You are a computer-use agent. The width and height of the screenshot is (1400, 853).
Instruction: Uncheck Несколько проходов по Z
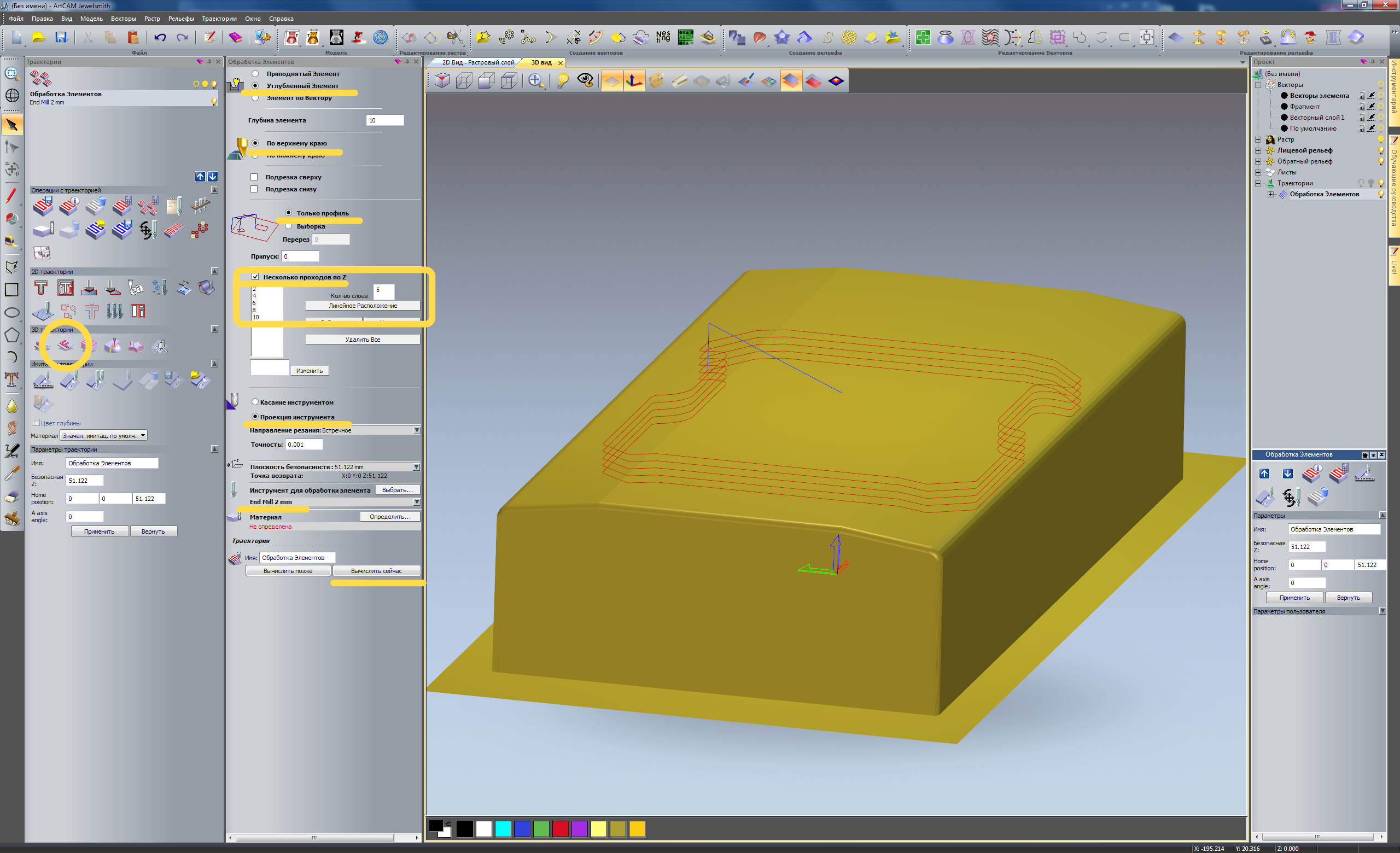click(x=255, y=277)
